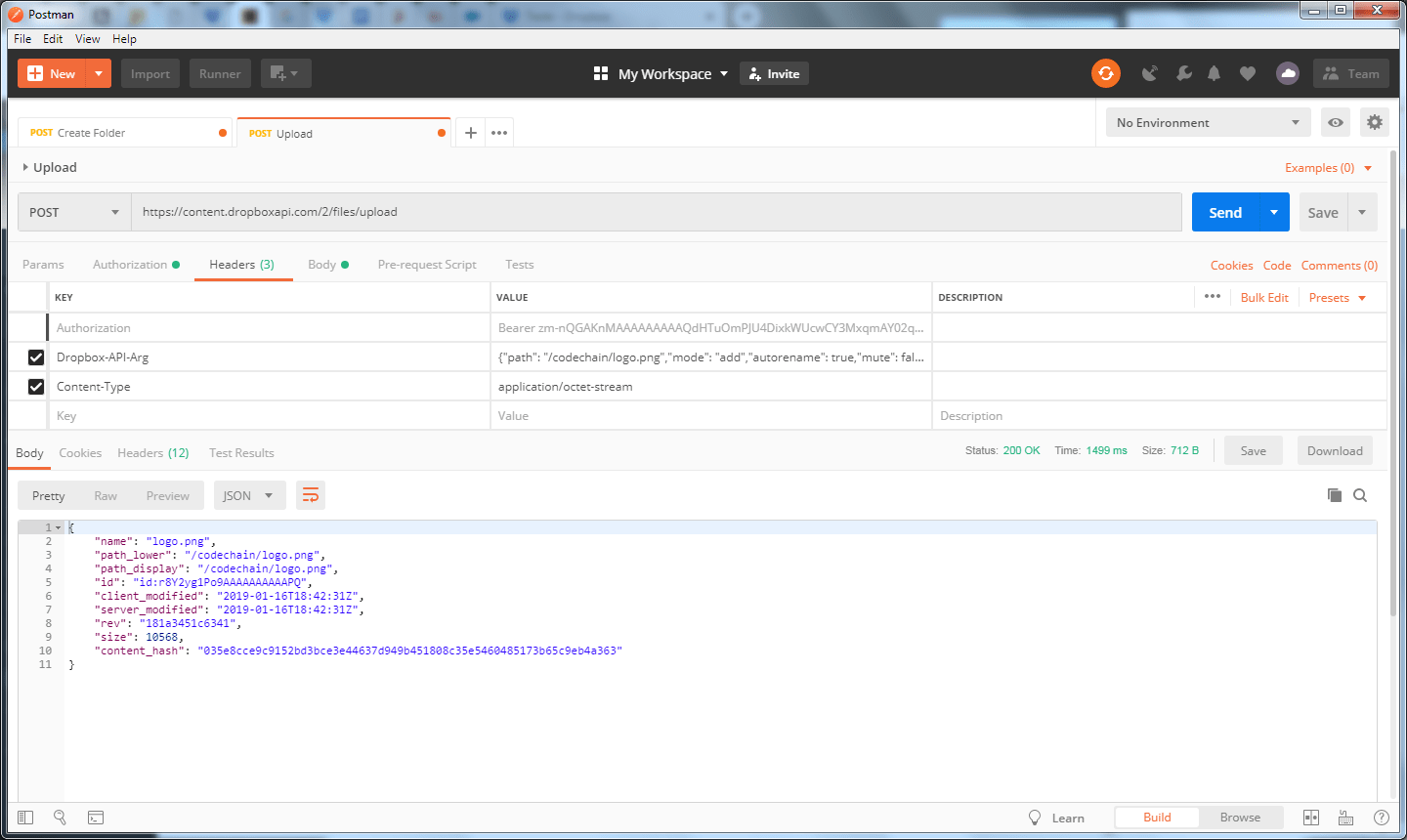Switch to Build mode

[1157, 818]
